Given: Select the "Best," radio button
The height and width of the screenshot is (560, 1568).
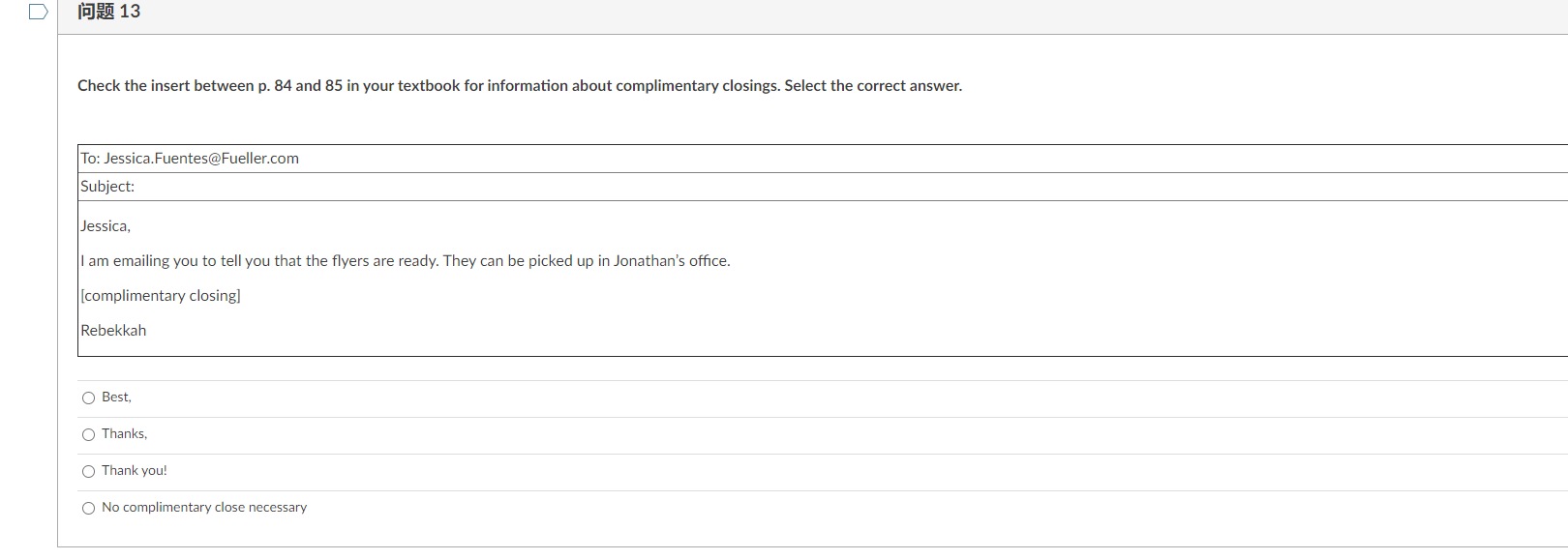Looking at the screenshot, I should point(88,398).
